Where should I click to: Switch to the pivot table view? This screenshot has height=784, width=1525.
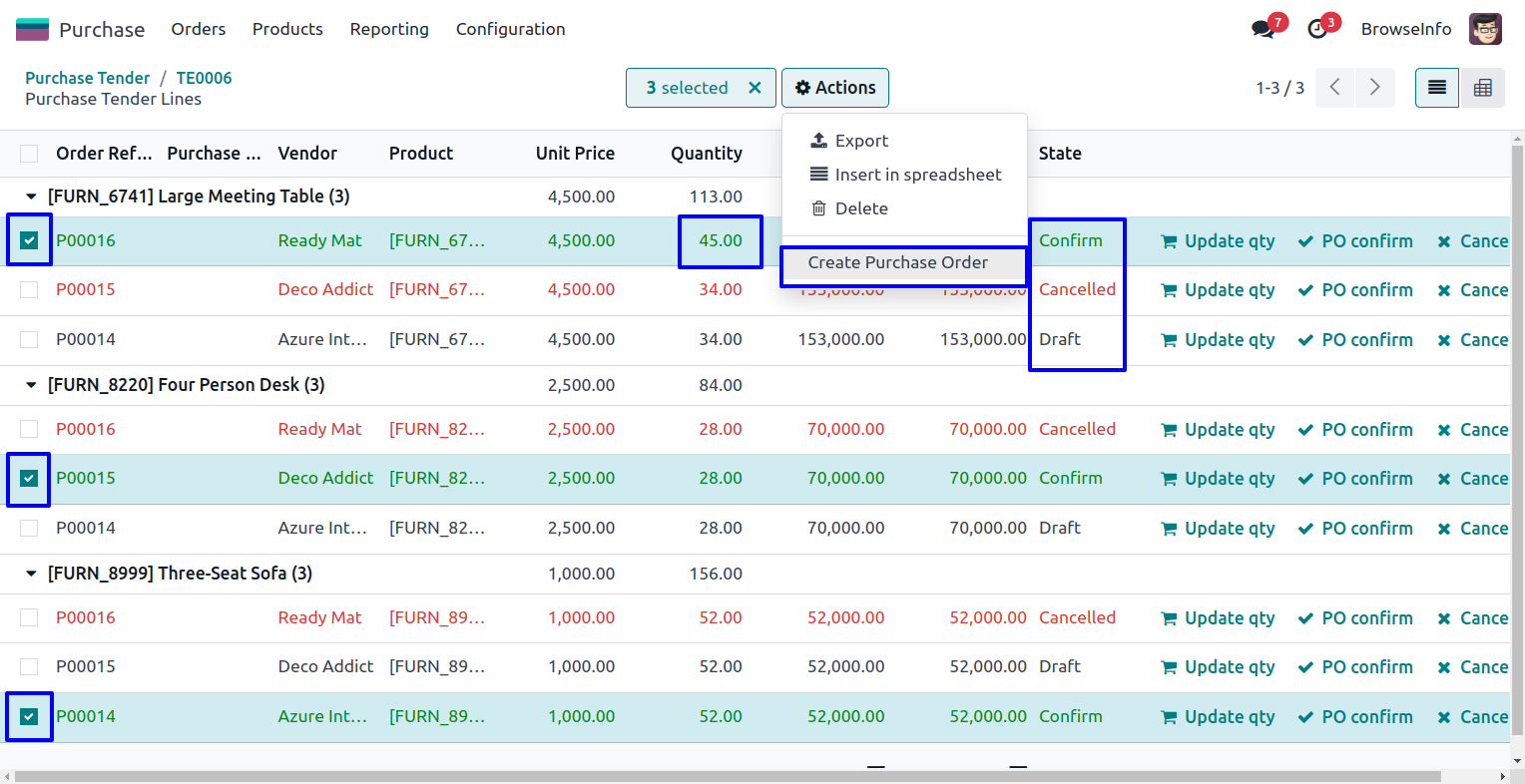(x=1482, y=88)
